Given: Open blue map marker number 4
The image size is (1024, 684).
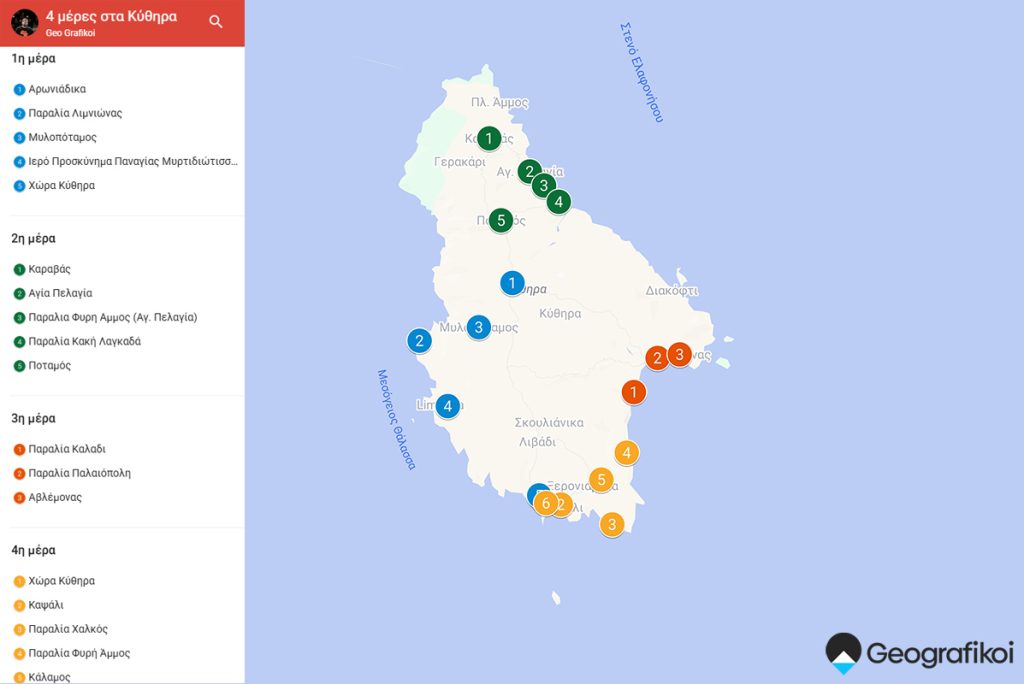Looking at the screenshot, I should (x=447, y=406).
